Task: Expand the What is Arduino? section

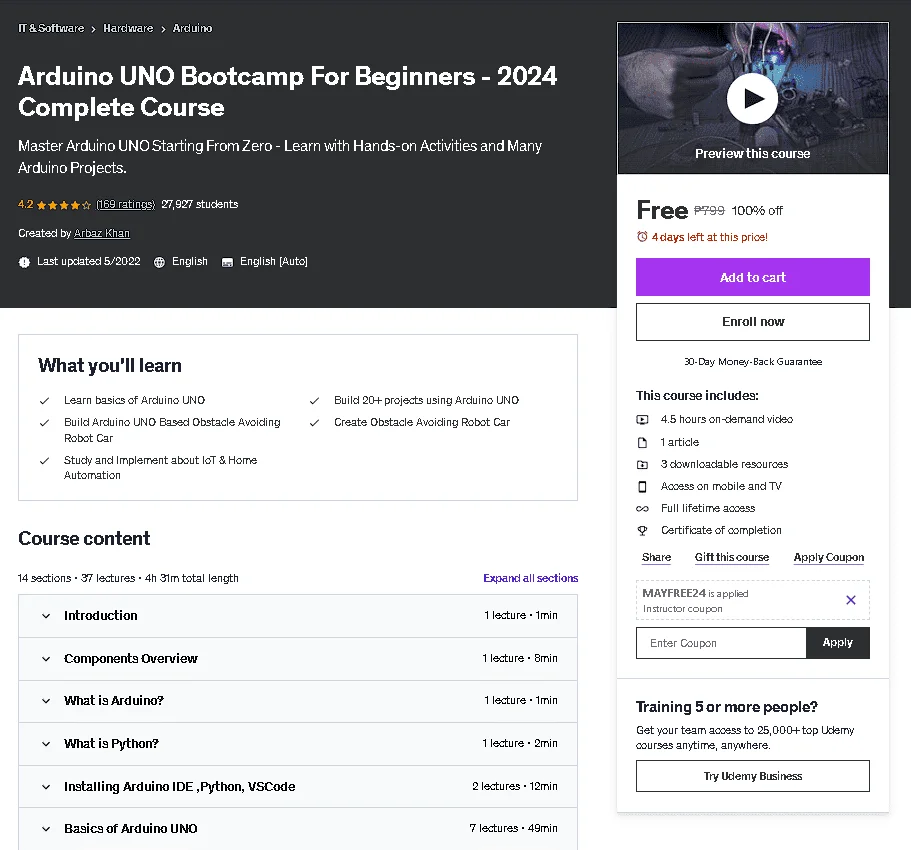Action: [x=298, y=701]
